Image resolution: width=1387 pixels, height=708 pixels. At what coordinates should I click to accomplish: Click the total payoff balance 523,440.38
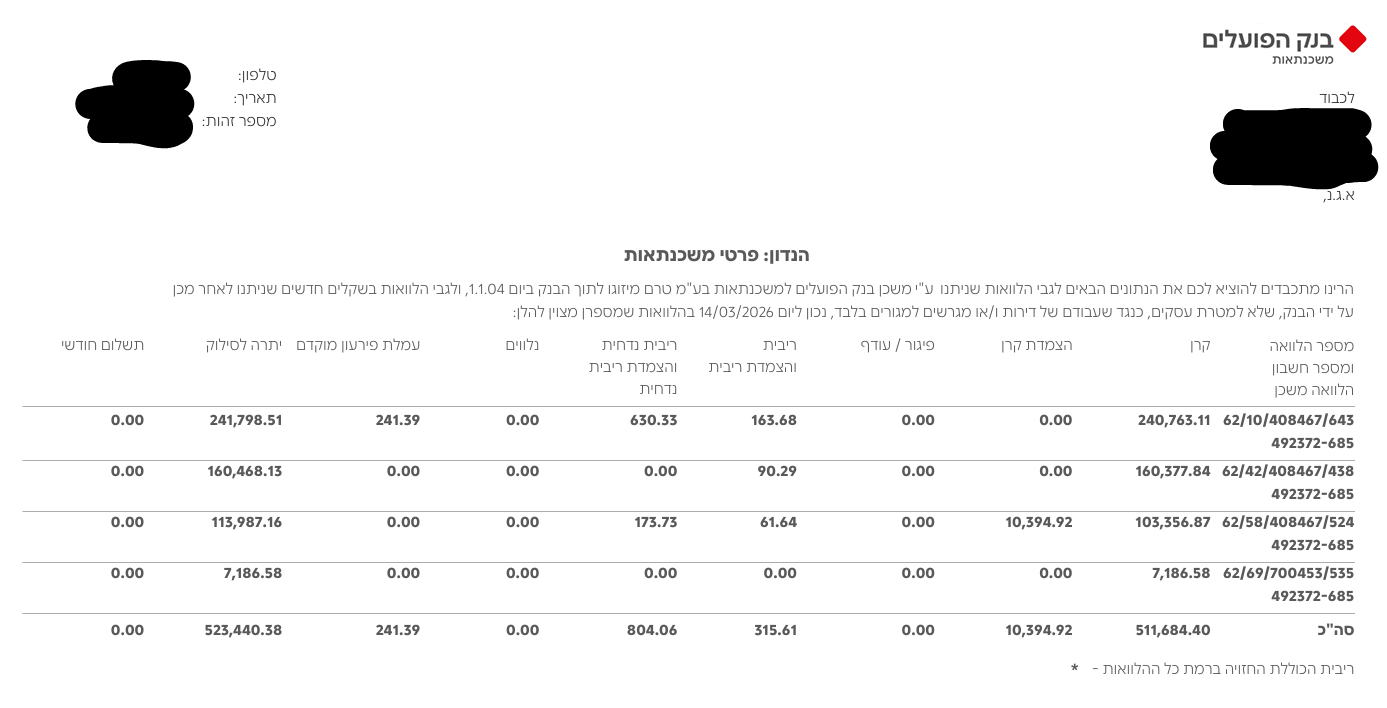[x=232, y=630]
